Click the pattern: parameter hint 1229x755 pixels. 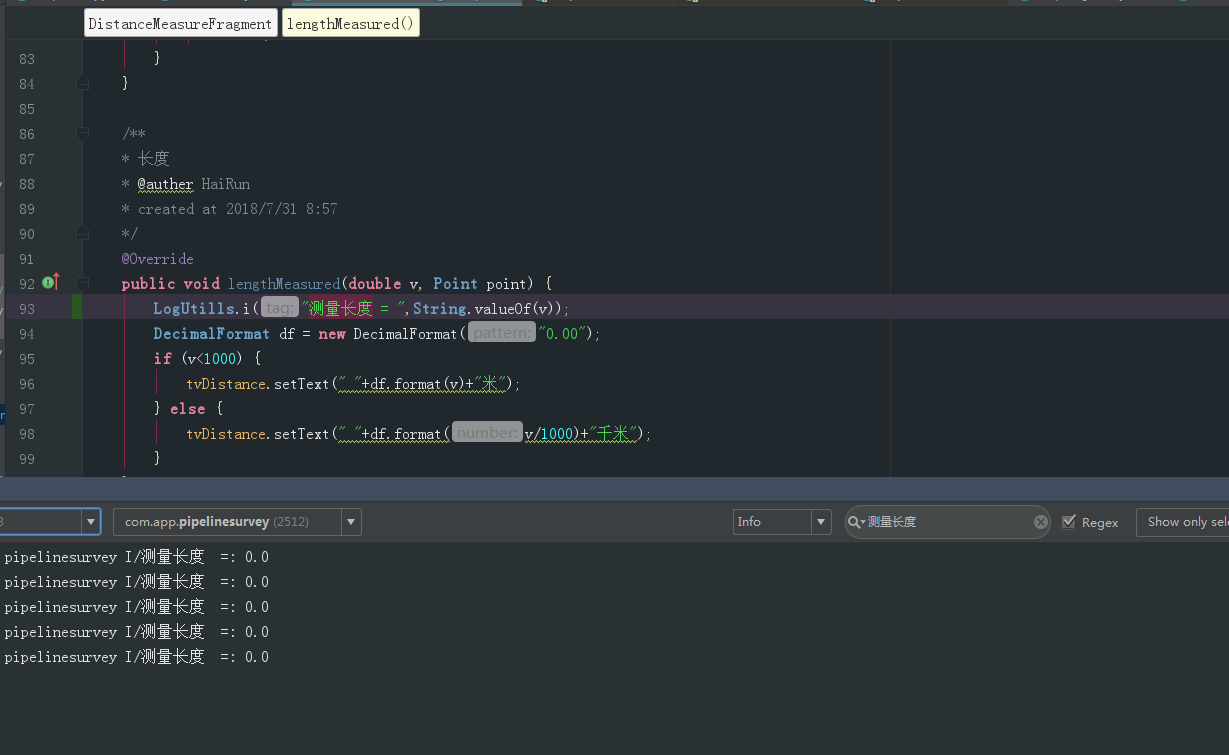502,334
